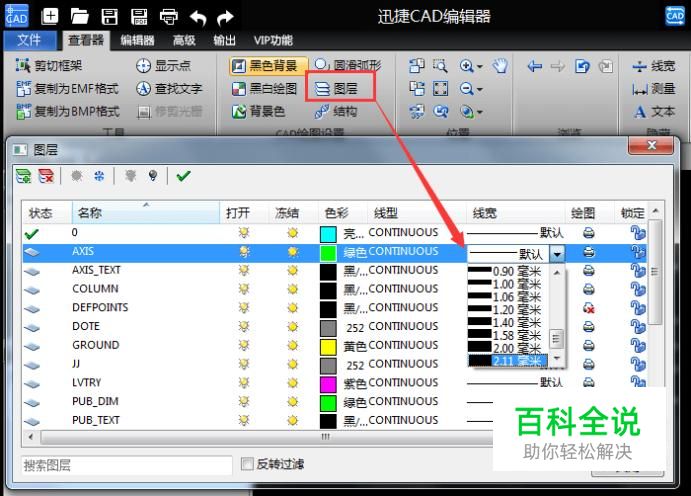691x496 pixels.
Task: Toggle freeze on the COLUMN layer
Action: click(292, 289)
